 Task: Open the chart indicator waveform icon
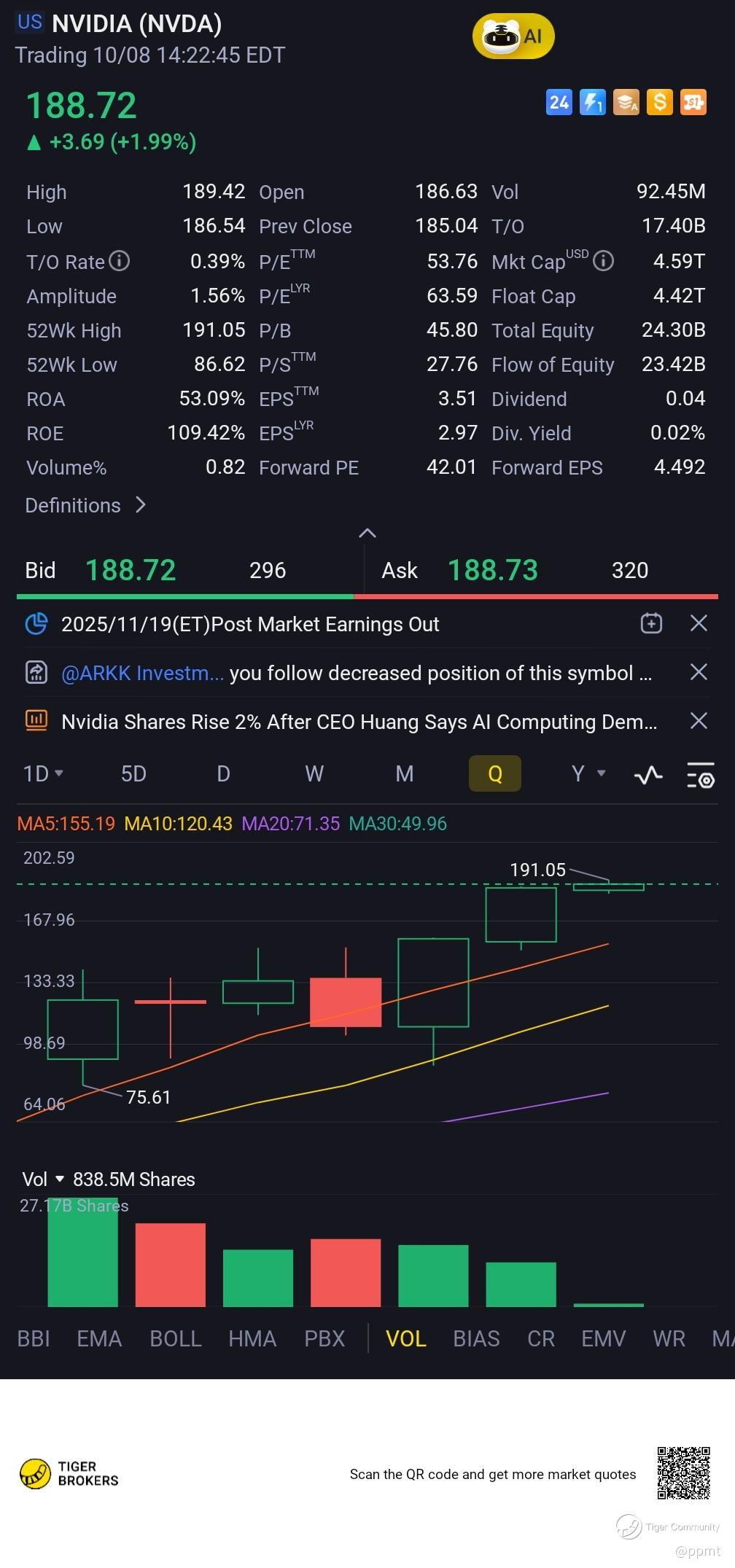click(x=648, y=774)
